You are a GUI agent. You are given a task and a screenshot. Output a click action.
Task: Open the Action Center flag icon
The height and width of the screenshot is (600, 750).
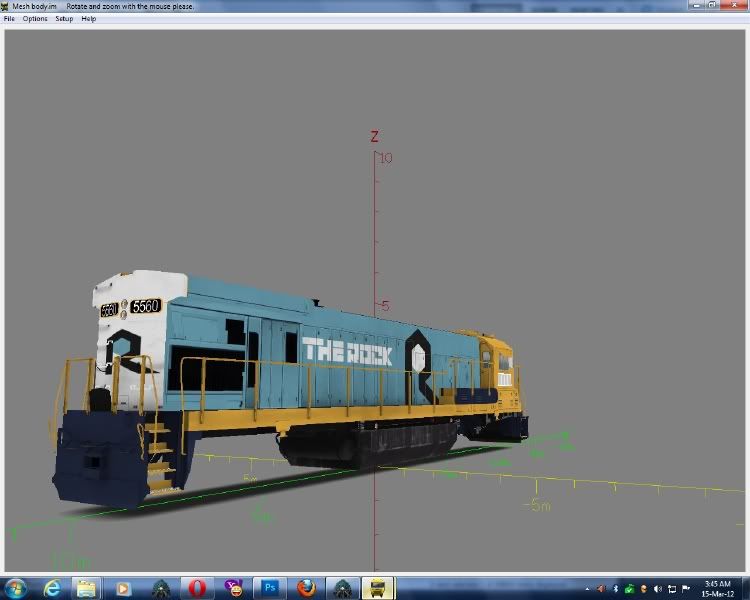tap(685, 589)
